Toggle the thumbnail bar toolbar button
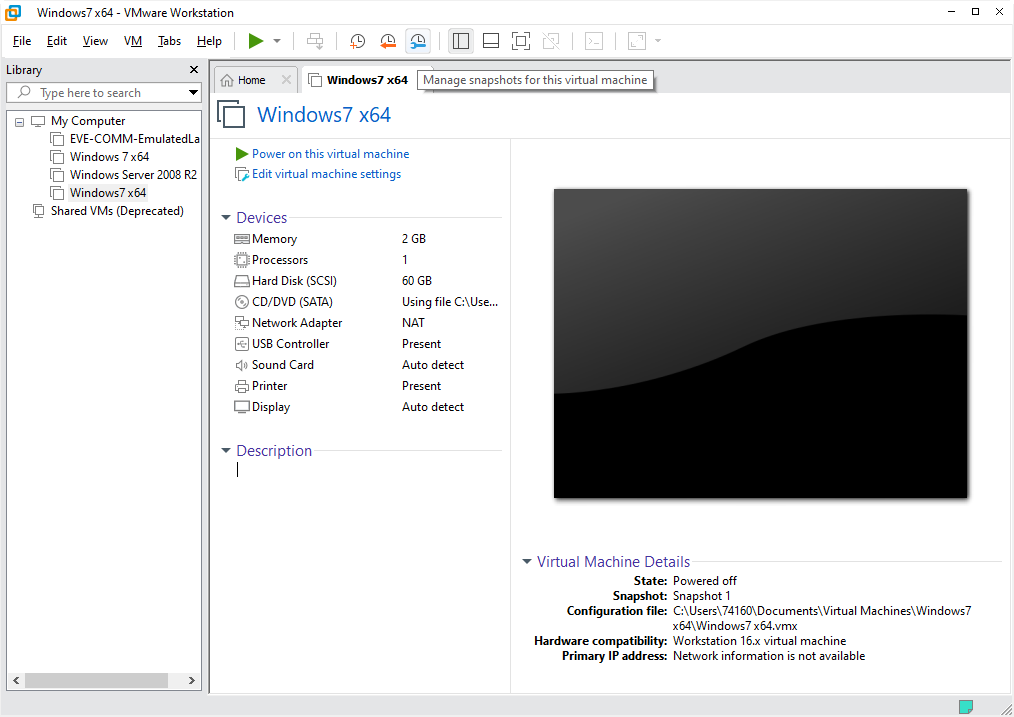This screenshot has height=717, width=1014. click(x=491, y=41)
